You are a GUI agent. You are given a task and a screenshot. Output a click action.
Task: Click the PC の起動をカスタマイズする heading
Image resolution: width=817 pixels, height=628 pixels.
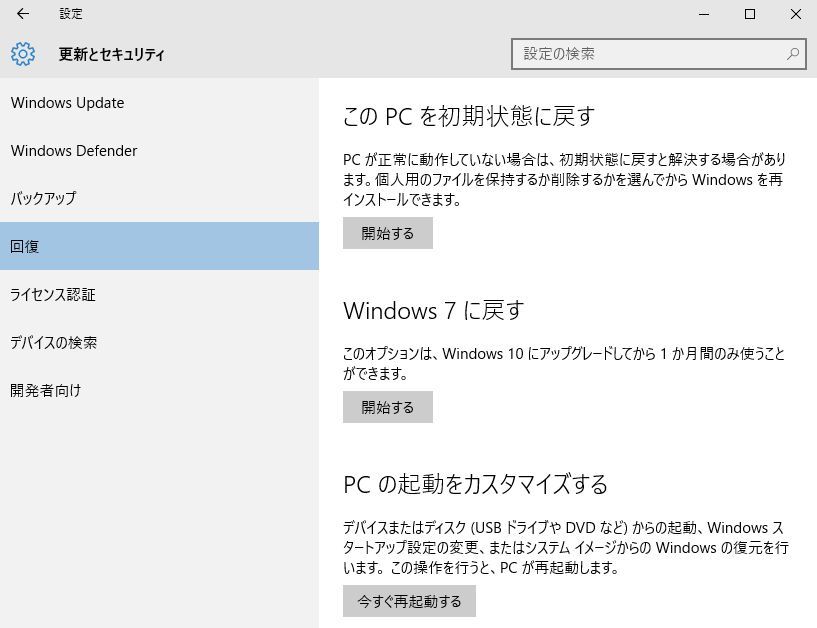(x=475, y=485)
